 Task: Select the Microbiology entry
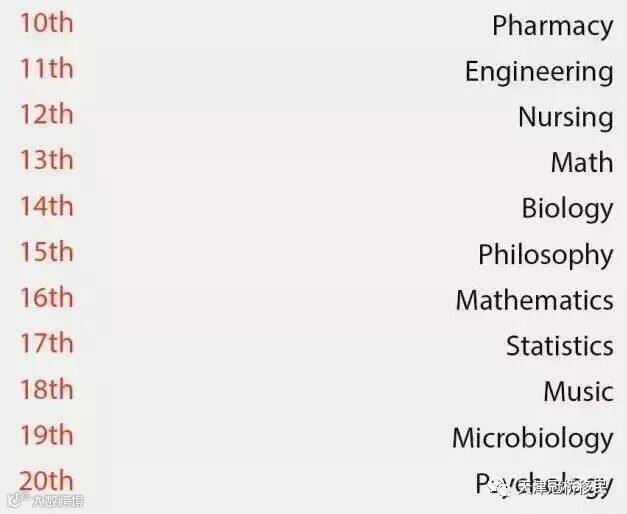click(x=532, y=437)
